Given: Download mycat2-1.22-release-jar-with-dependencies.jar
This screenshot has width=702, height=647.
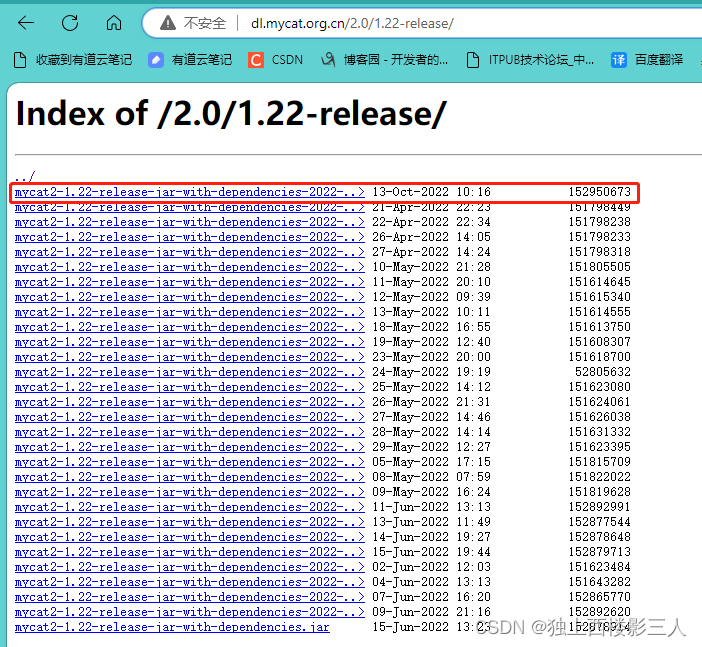Looking at the screenshot, I should coord(172,627).
